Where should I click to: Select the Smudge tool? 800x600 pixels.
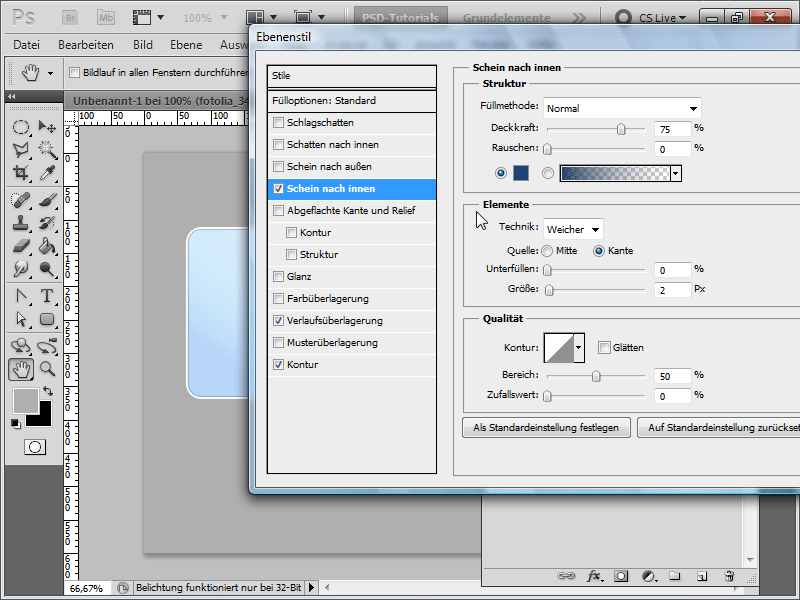click(x=20, y=269)
